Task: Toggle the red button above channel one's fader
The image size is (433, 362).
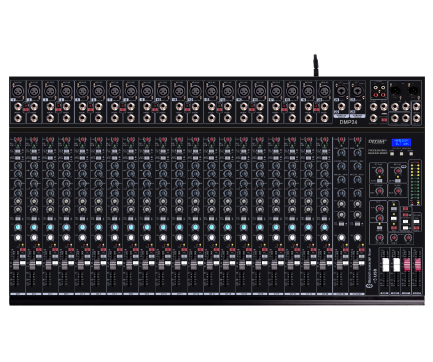Action: click(23, 250)
